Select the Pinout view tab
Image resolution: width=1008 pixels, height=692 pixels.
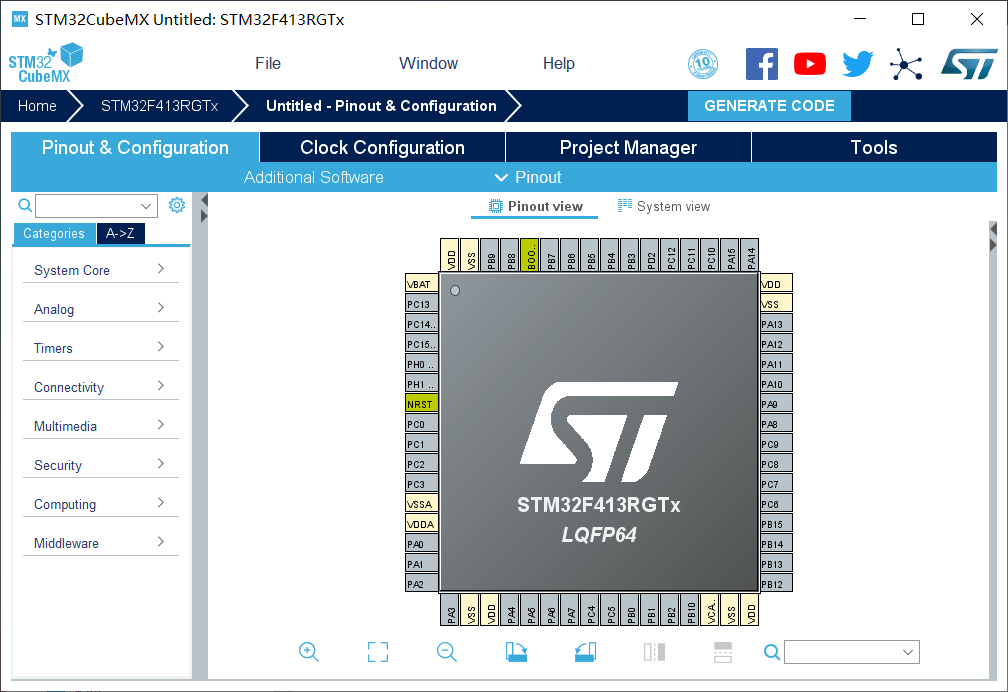(535, 206)
